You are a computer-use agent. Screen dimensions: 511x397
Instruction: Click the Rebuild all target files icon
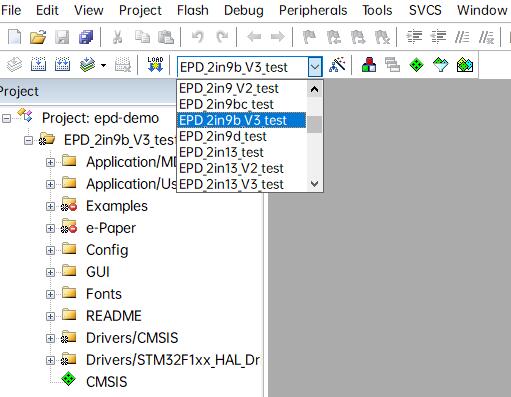pyautogui.click(x=62, y=64)
